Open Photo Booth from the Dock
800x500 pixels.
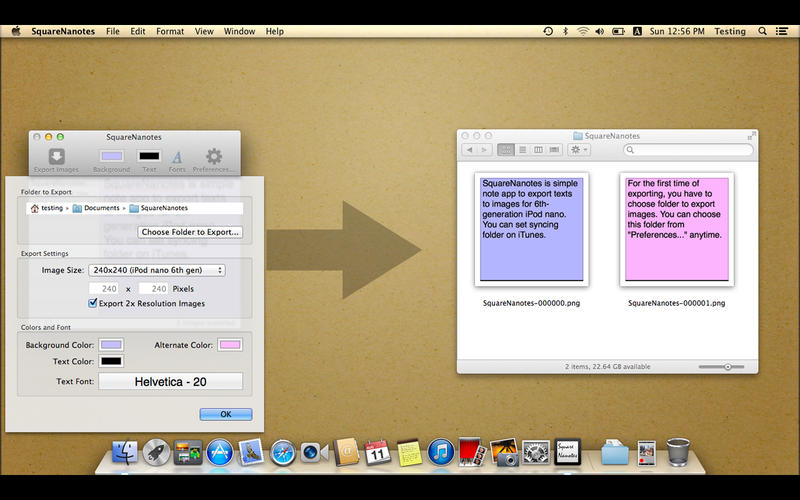pyautogui.click(x=471, y=452)
